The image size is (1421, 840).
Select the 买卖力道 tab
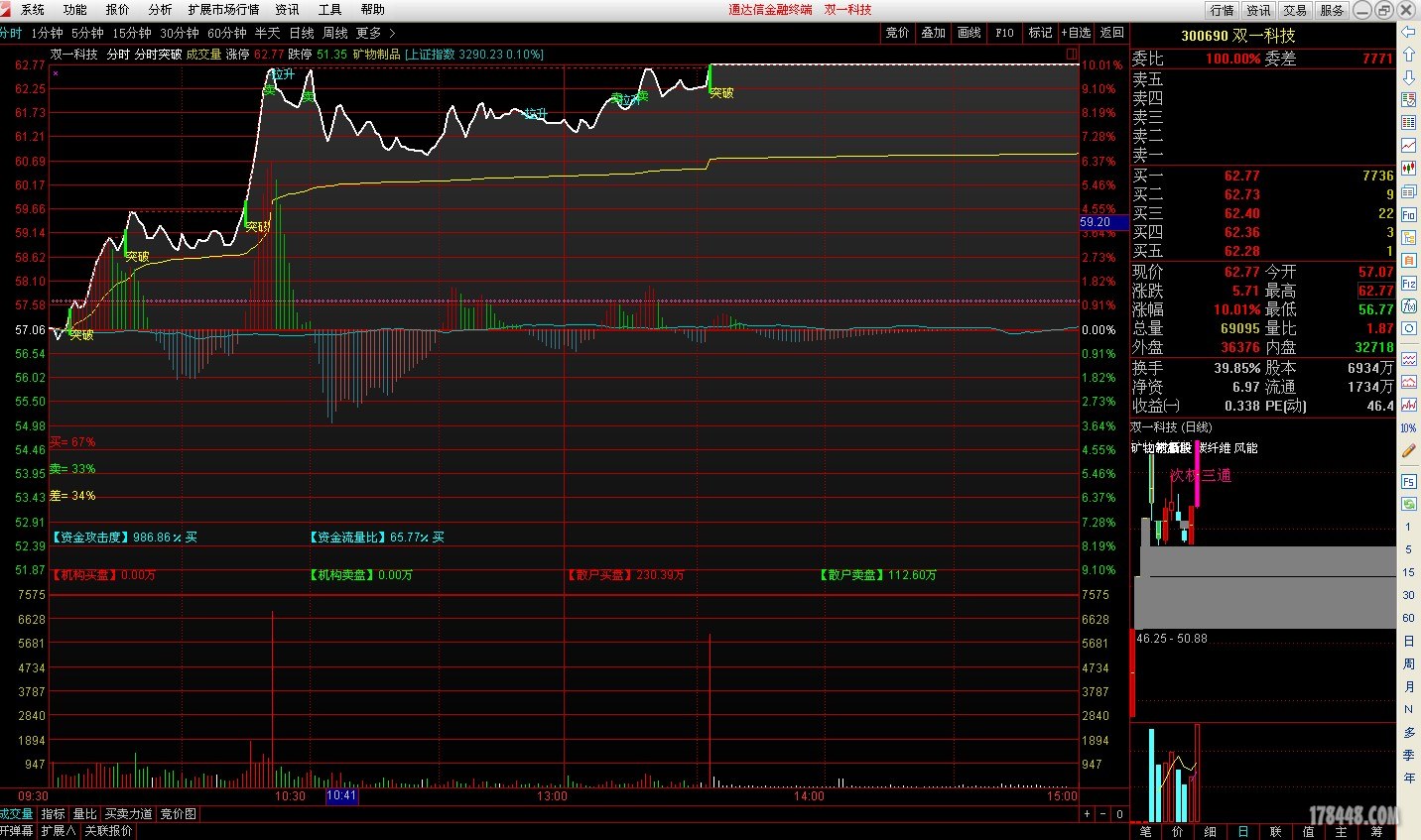(129, 814)
